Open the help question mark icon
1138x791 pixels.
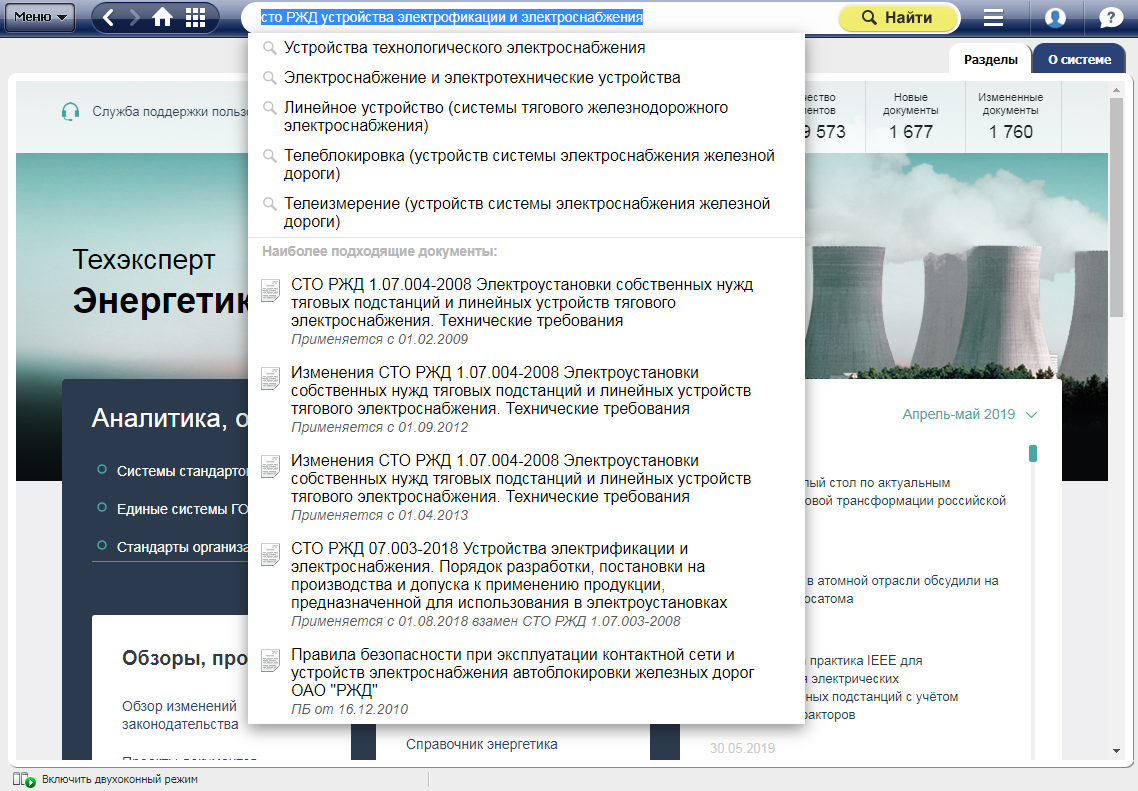click(1110, 18)
